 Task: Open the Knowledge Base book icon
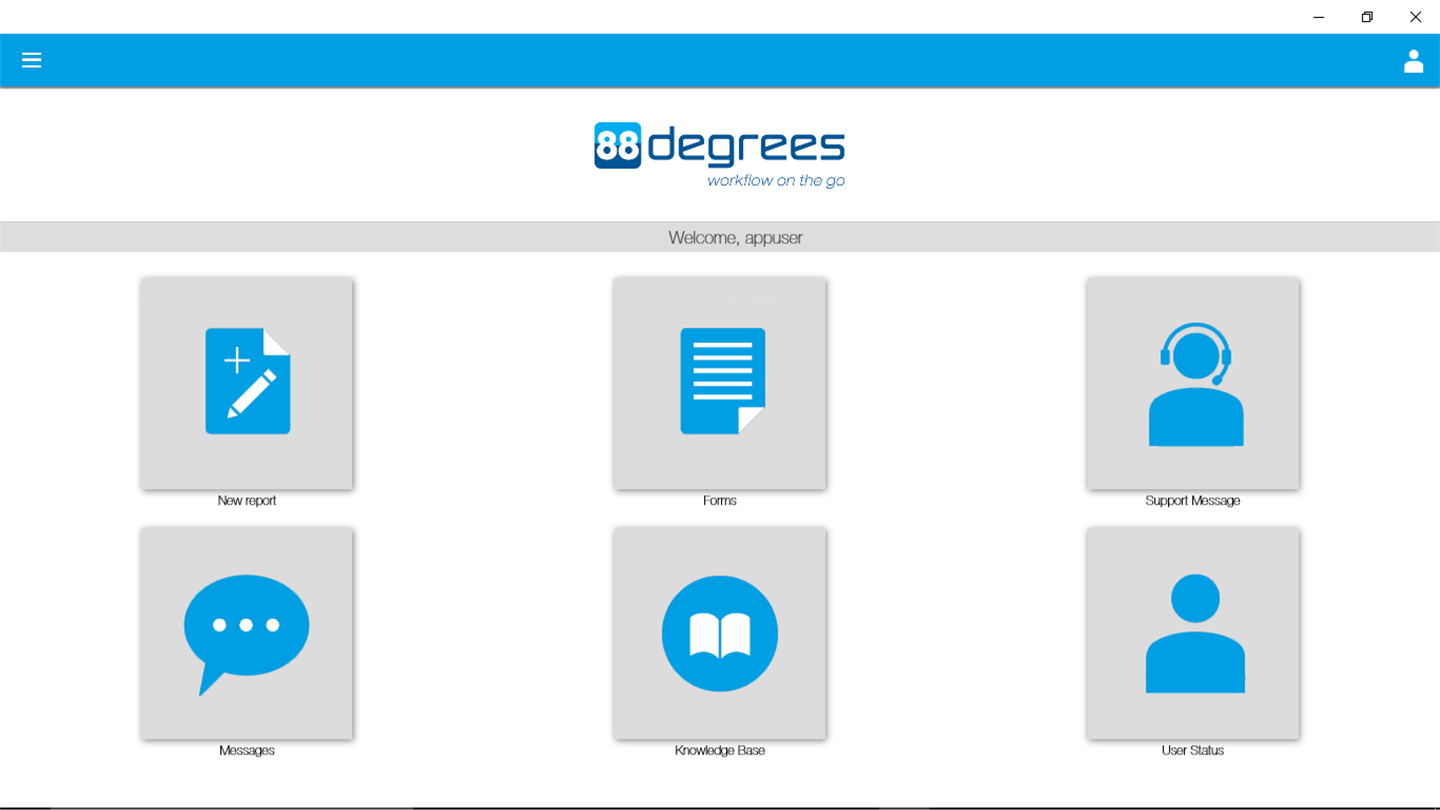coord(720,633)
